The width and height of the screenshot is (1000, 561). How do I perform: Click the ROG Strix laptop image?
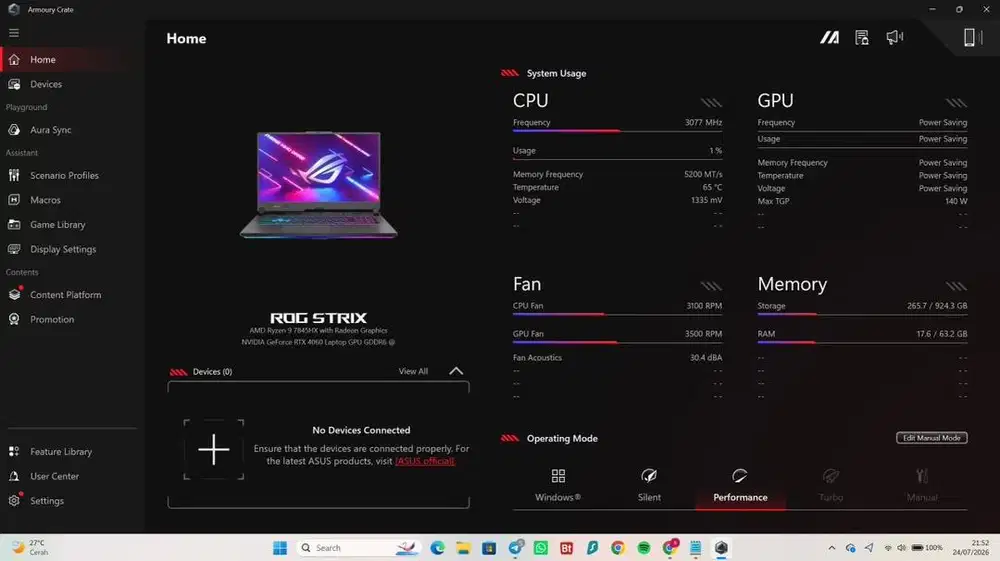(x=318, y=185)
